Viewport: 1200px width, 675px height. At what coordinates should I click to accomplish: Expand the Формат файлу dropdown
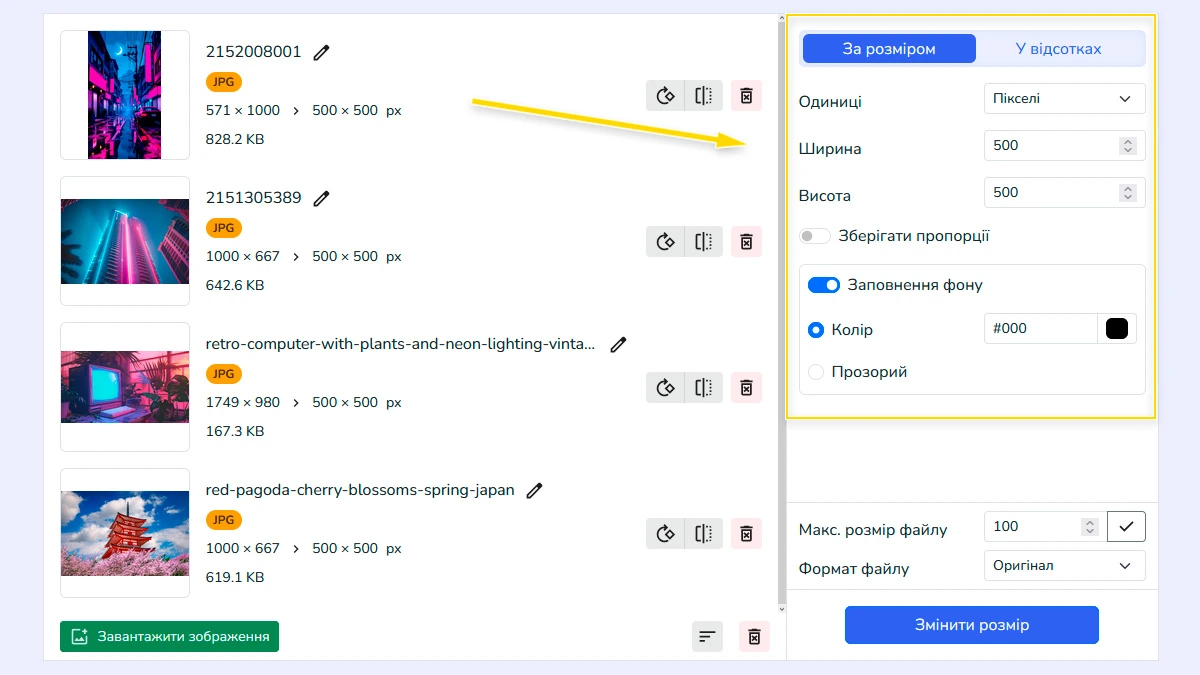click(x=1064, y=566)
